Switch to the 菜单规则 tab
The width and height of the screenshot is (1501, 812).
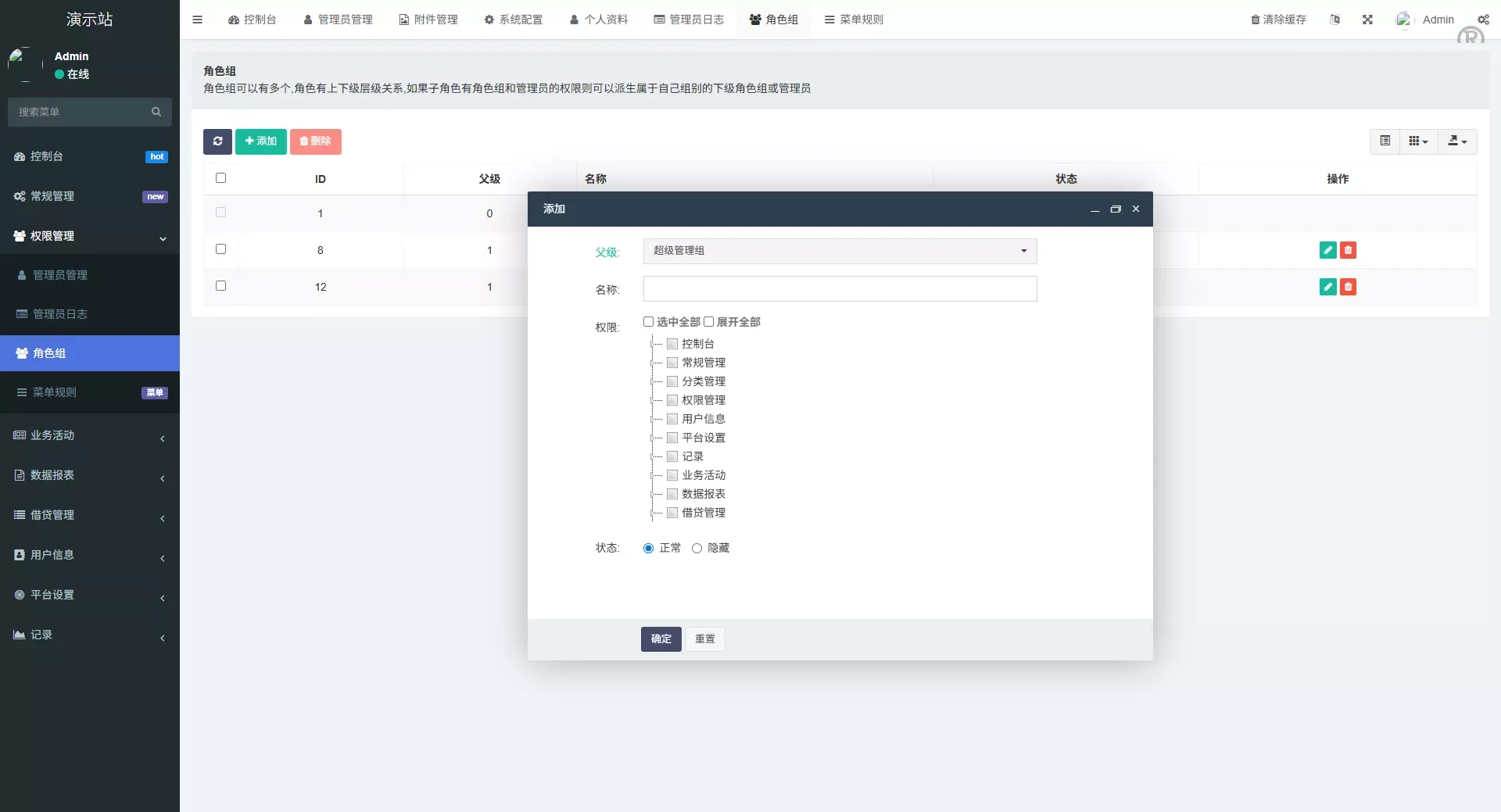click(x=854, y=19)
